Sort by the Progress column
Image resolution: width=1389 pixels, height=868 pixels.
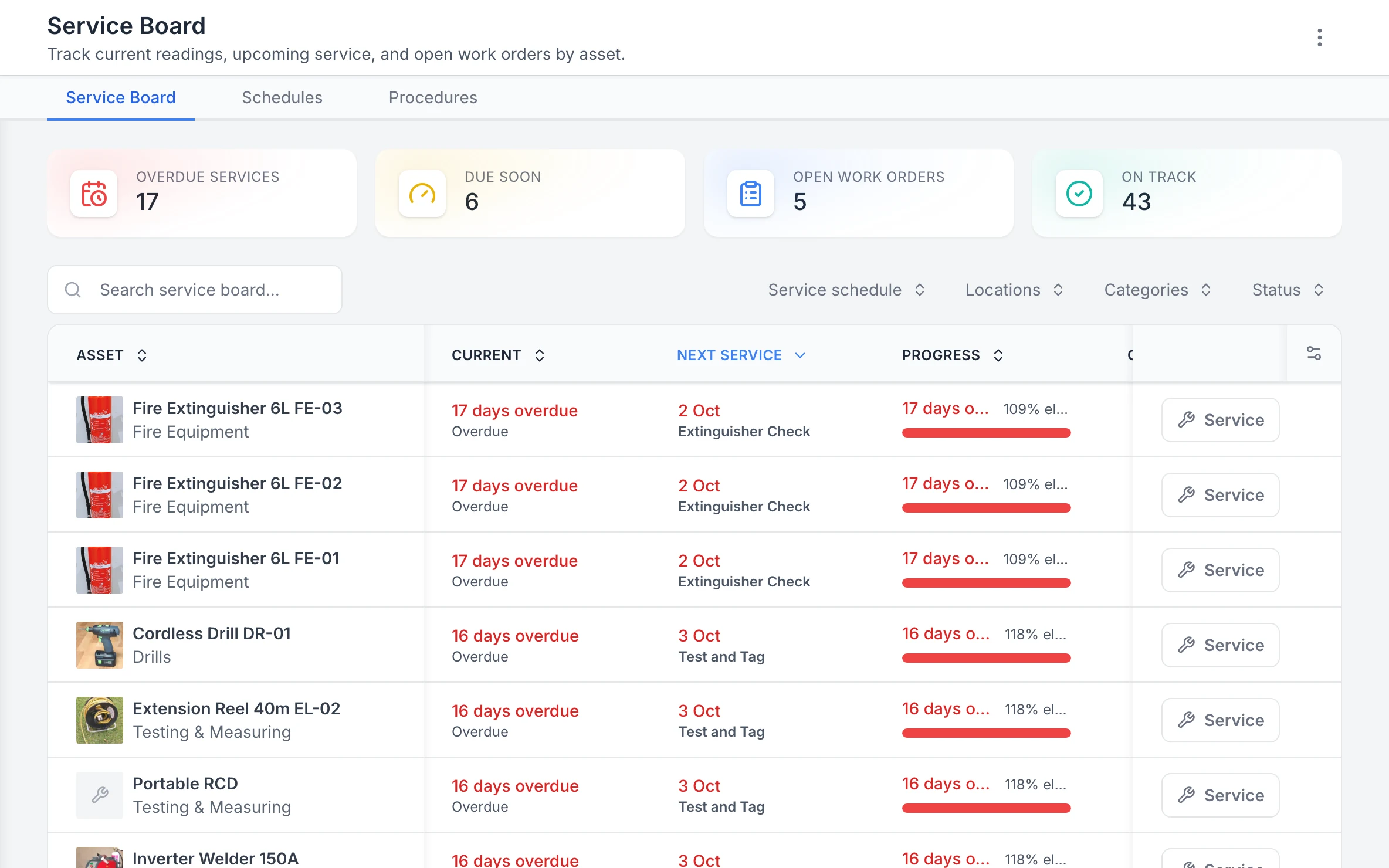tap(953, 355)
